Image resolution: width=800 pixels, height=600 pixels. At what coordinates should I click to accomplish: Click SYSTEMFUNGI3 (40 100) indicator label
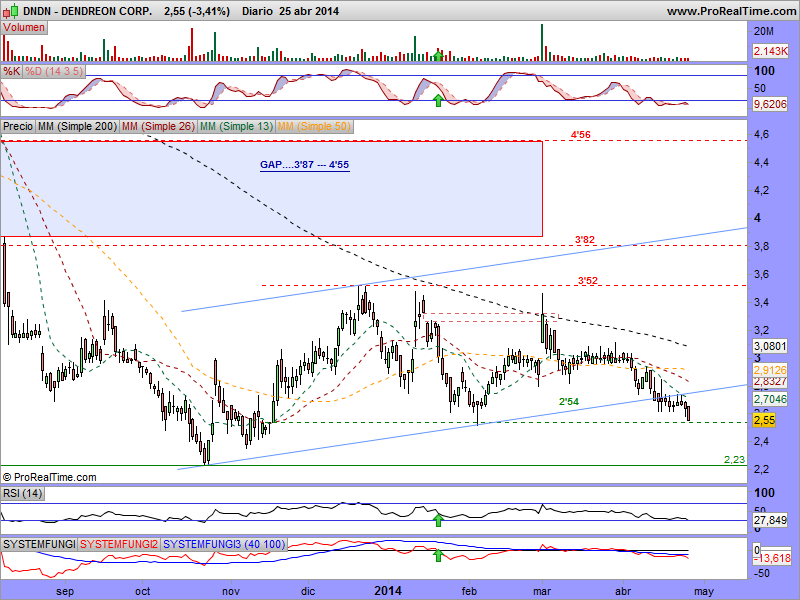[224, 544]
